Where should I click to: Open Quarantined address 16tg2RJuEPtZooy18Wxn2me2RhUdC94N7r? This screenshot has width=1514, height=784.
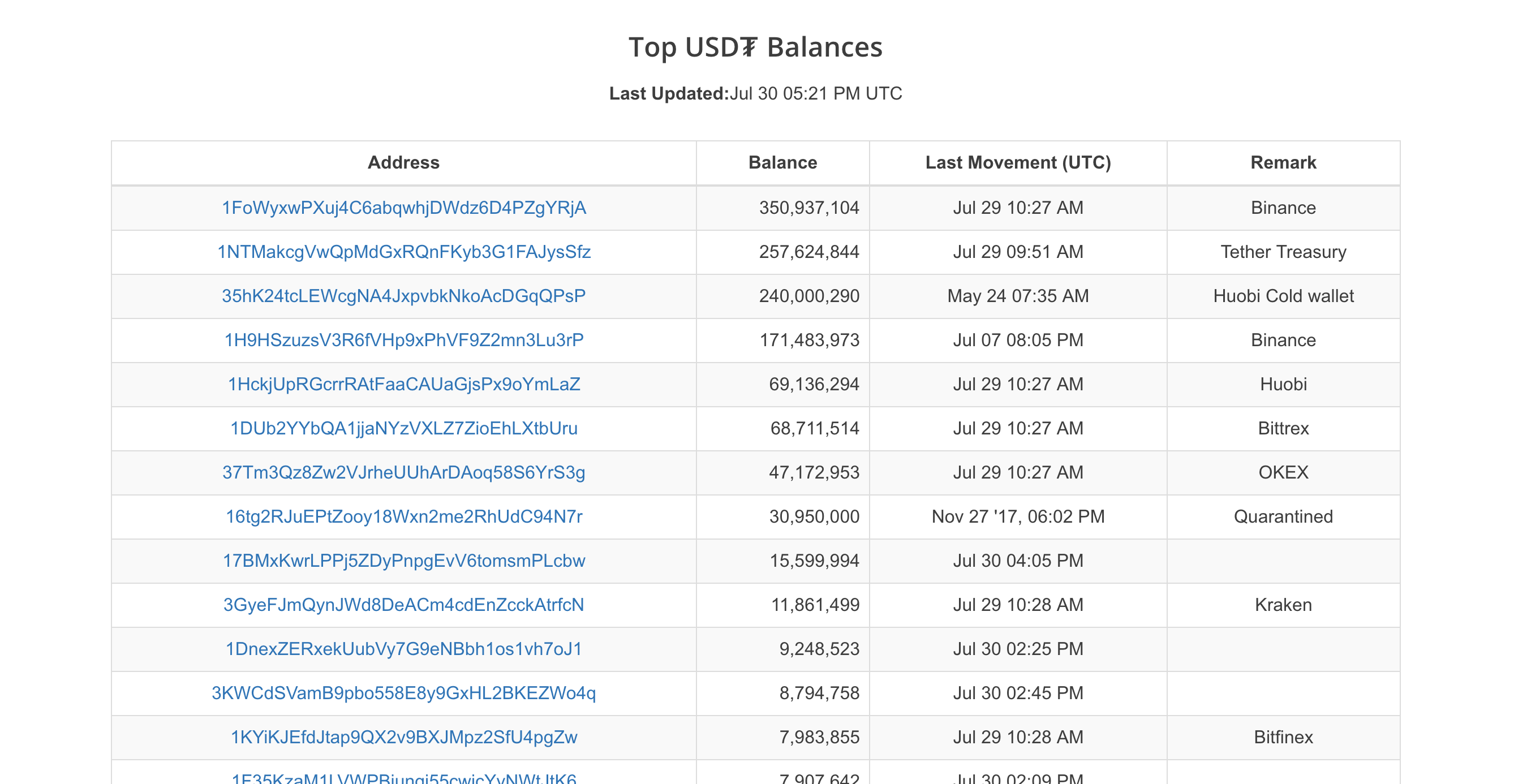coord(404,516)
